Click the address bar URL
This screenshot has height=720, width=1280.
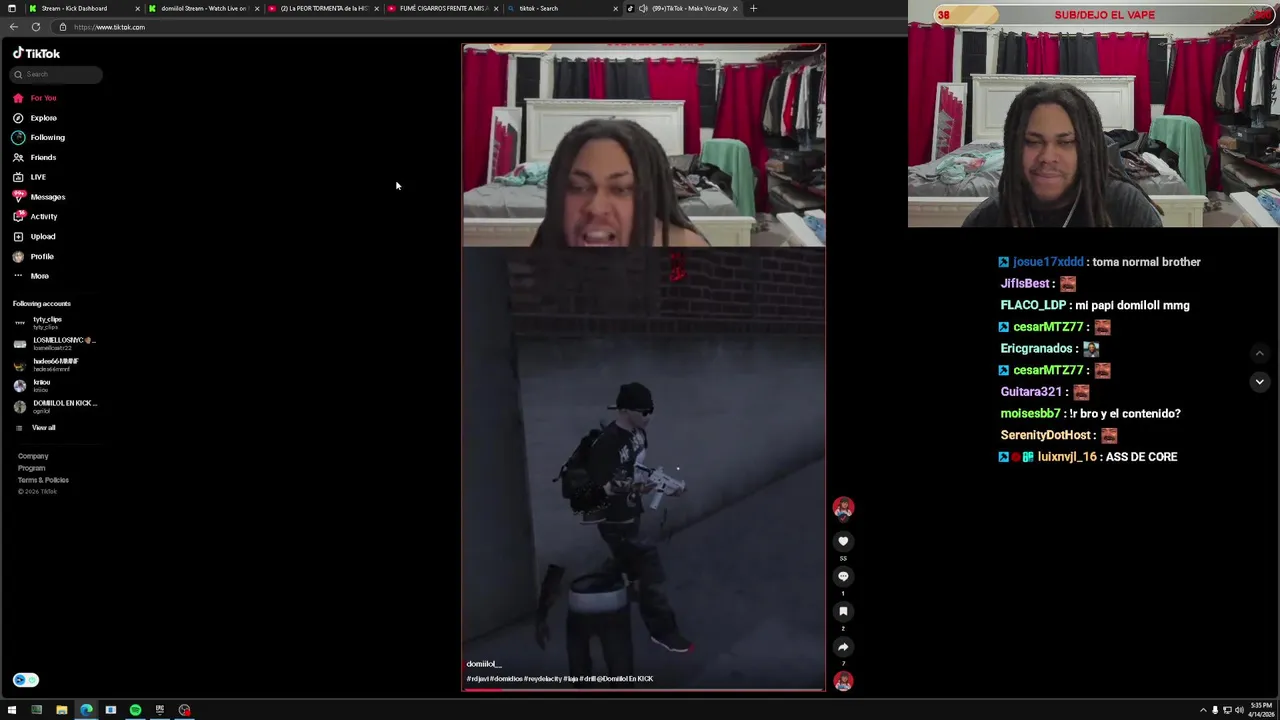click(109, 27)
